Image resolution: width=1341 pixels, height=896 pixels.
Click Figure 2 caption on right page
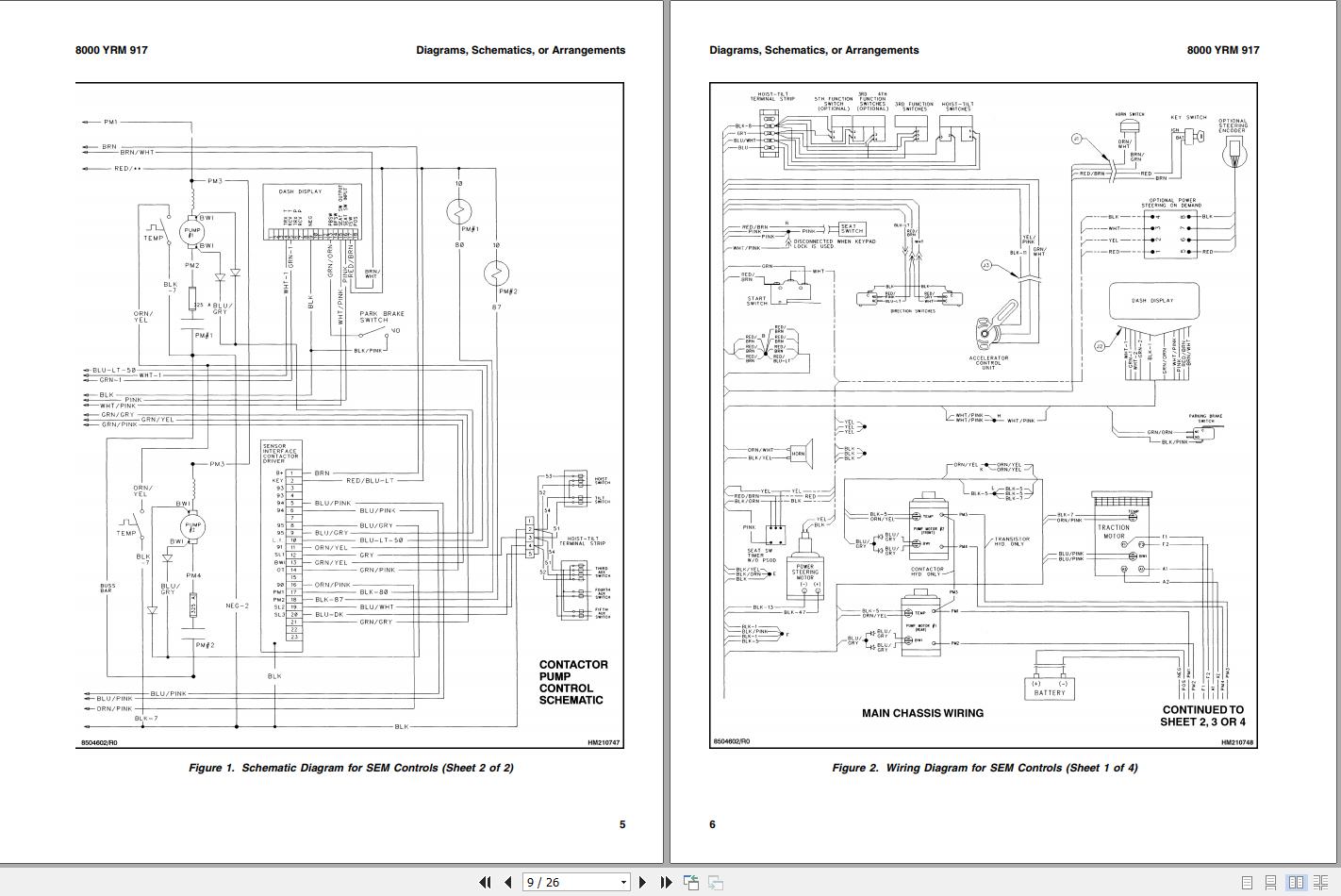tap(985, 768)
